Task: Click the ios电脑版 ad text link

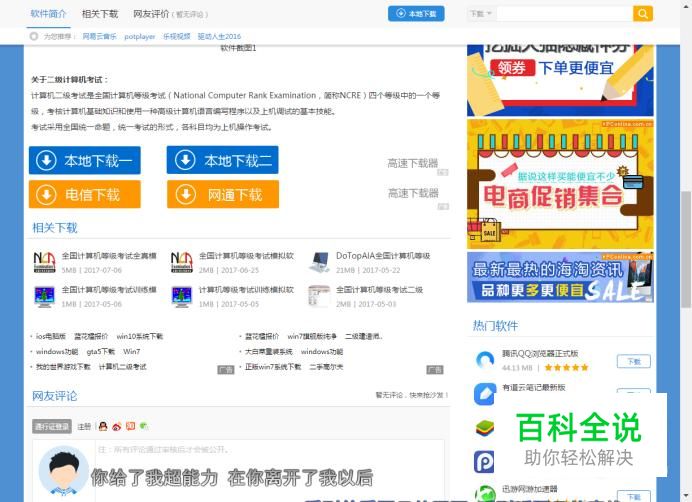Action: pyautogui.click(x=51, y=336)
